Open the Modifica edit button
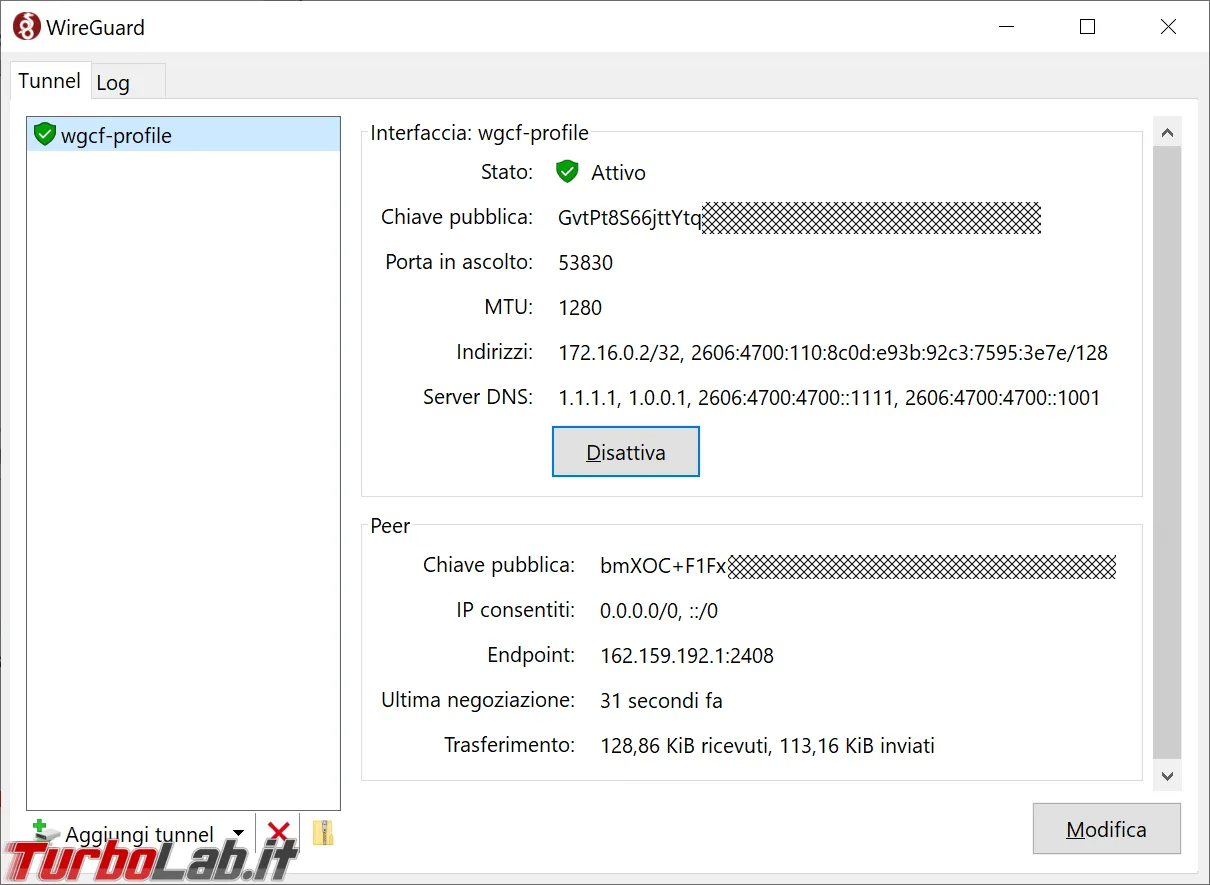1210x885 pixels. (1106, 829)
